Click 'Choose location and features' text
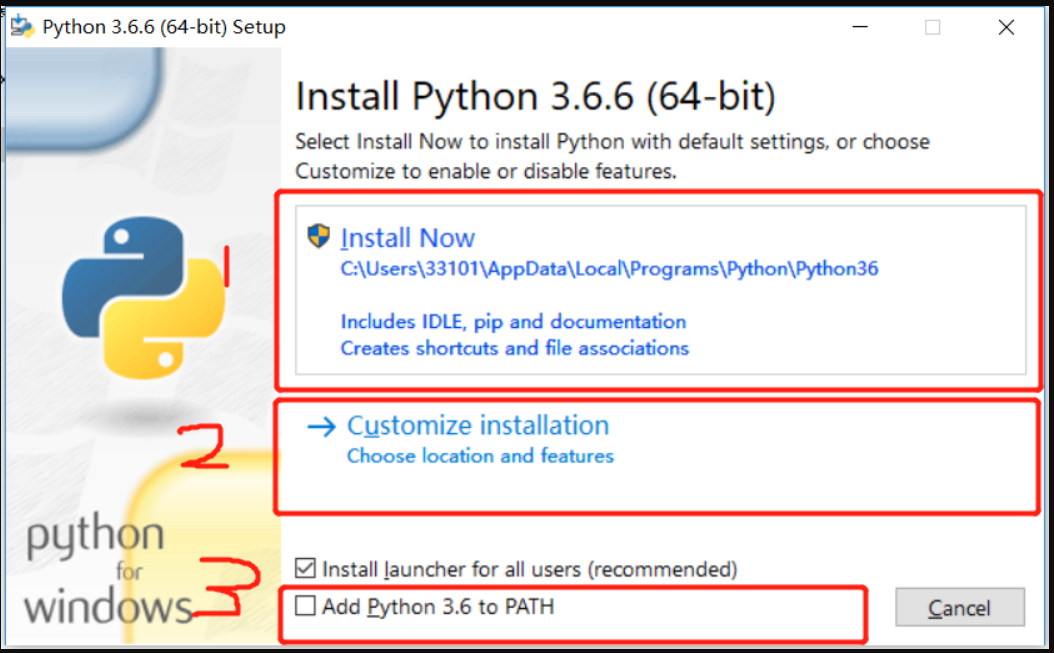1054x653 pixels. 480,456
